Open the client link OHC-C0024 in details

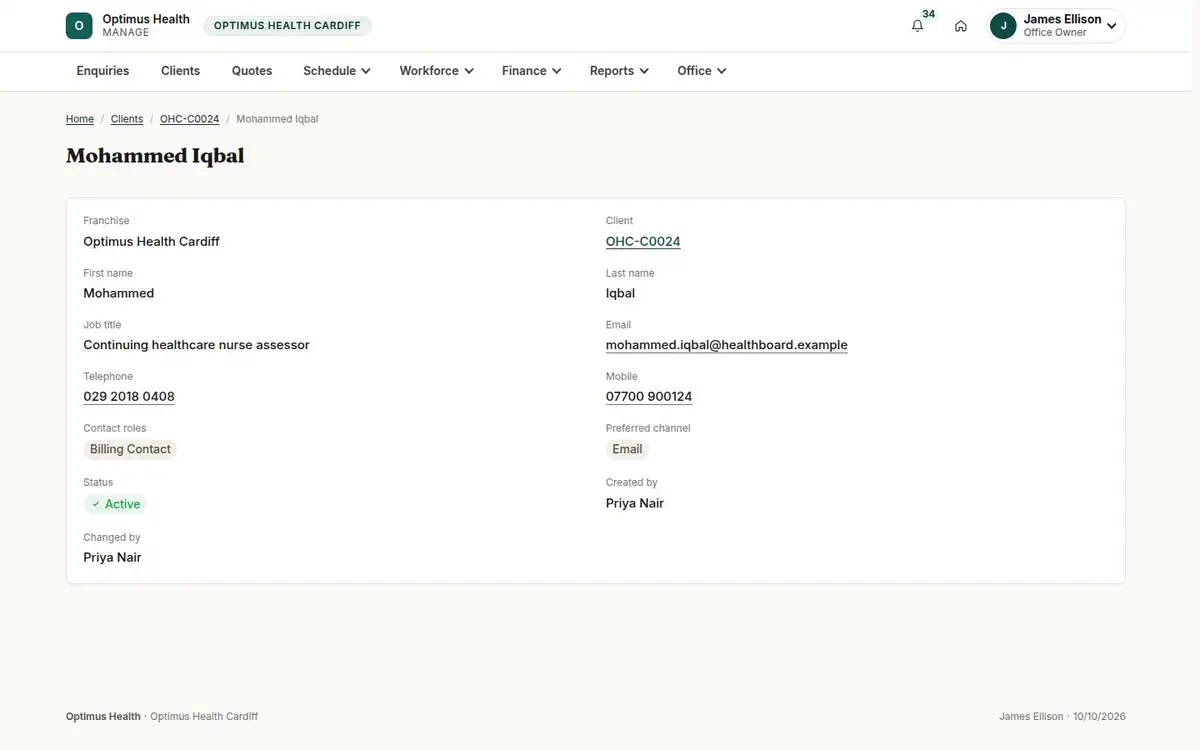pyautogui.click(x=643, y=241)
